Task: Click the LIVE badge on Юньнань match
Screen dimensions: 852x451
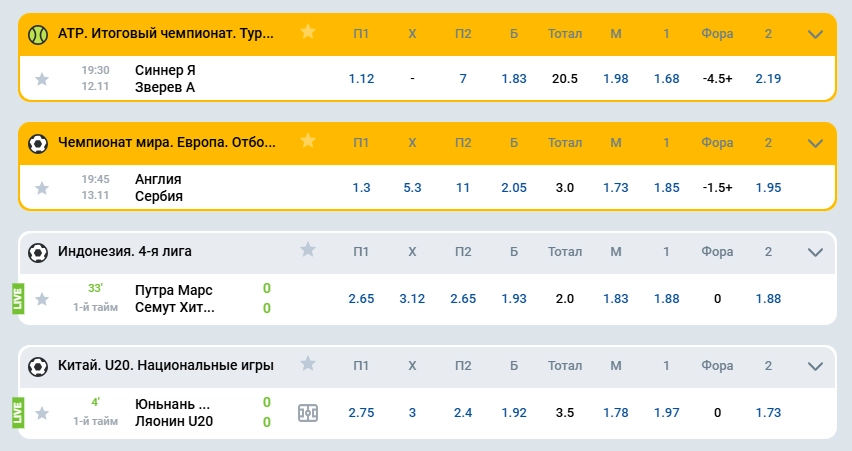Action: click(x=17, y=412)
